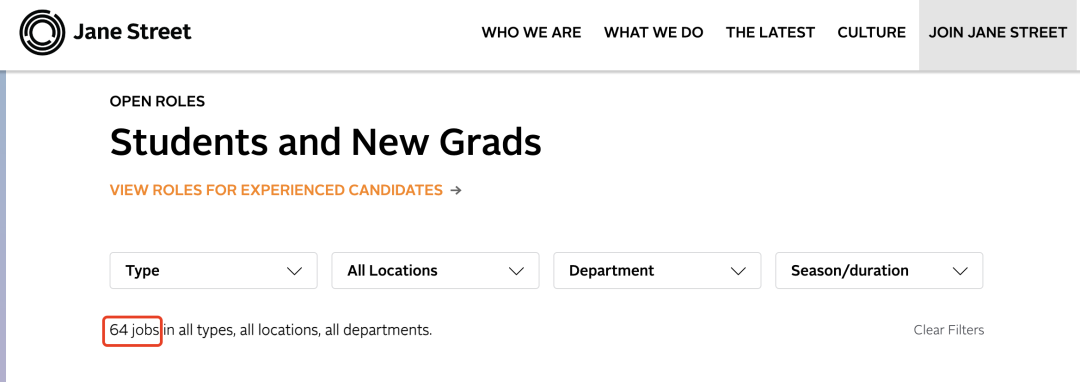The image size is (1080, 382).
Task: Open the Type filter dropdown
Action: point(214,270)
